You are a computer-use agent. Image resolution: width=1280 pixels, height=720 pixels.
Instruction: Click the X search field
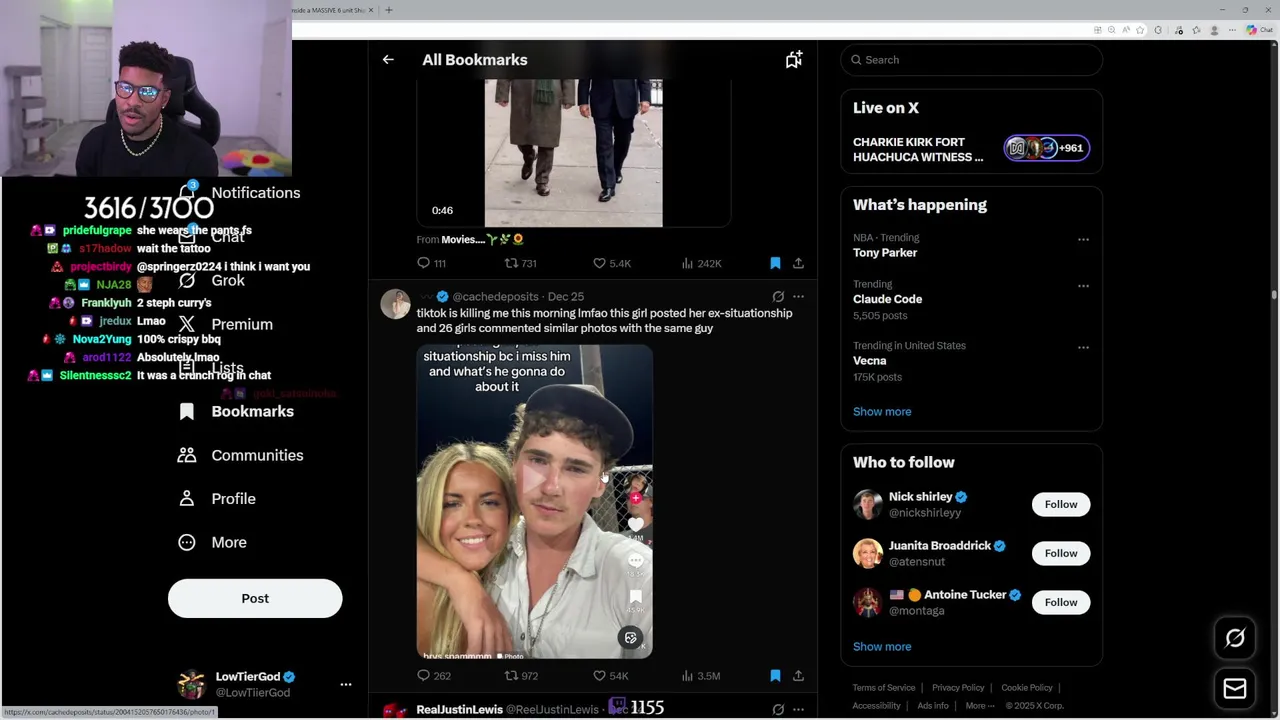(x=971, y=60)
